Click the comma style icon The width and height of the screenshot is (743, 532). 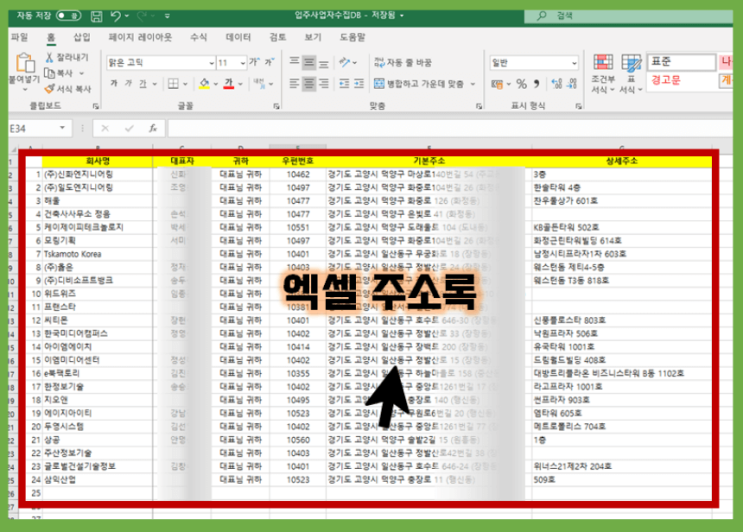pos(536,84)
